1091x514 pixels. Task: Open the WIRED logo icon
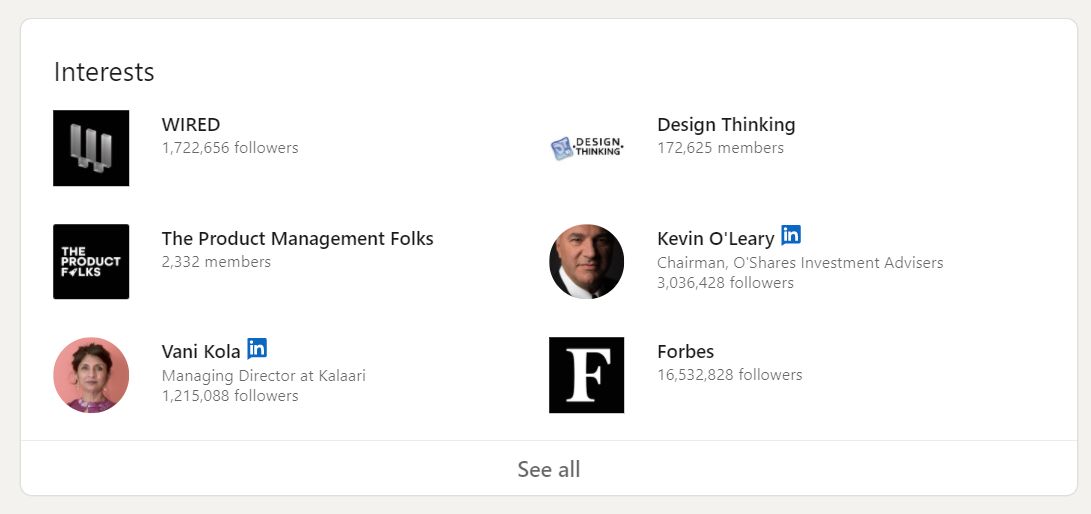pos(91,148)
